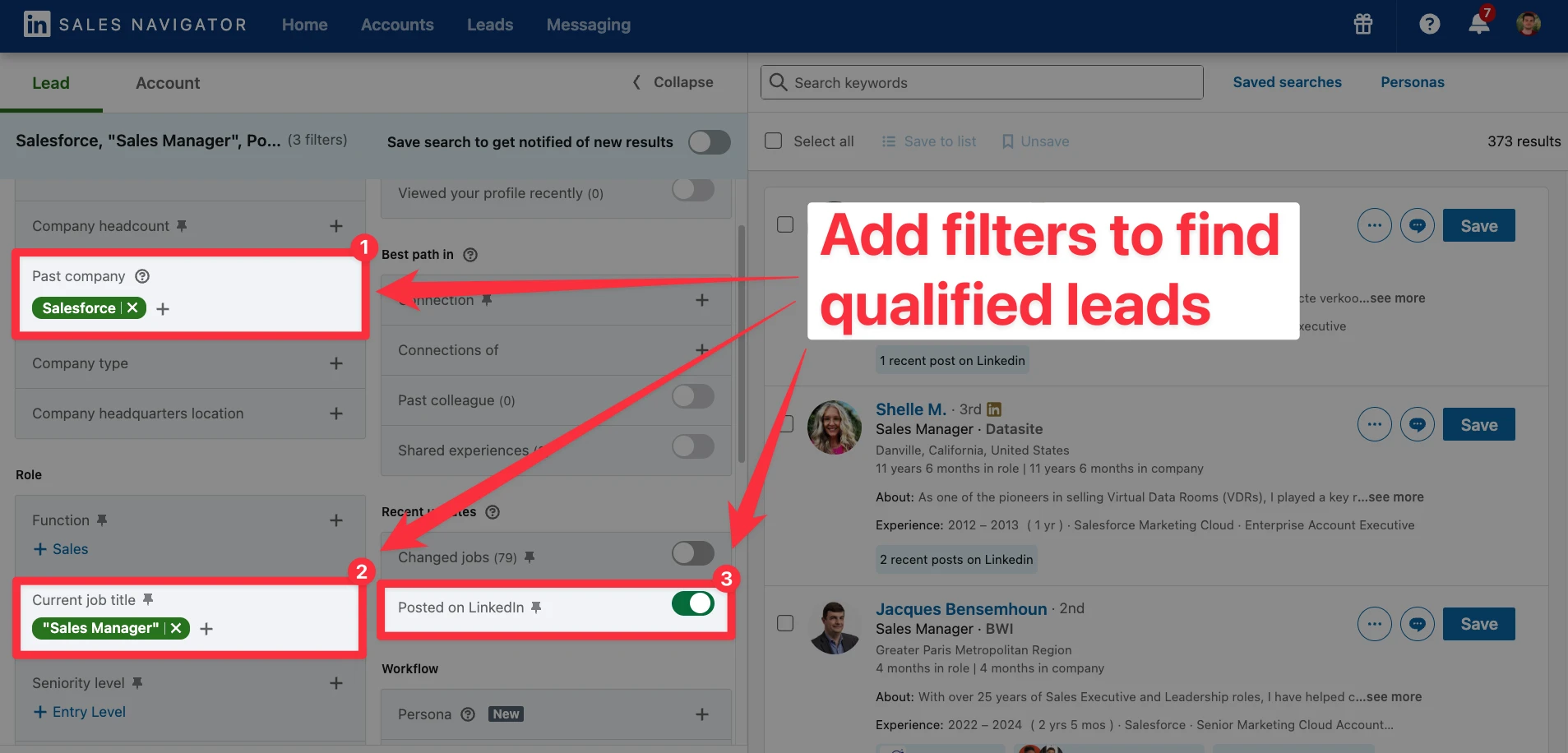Open Saved searches

pos(1287,82)
